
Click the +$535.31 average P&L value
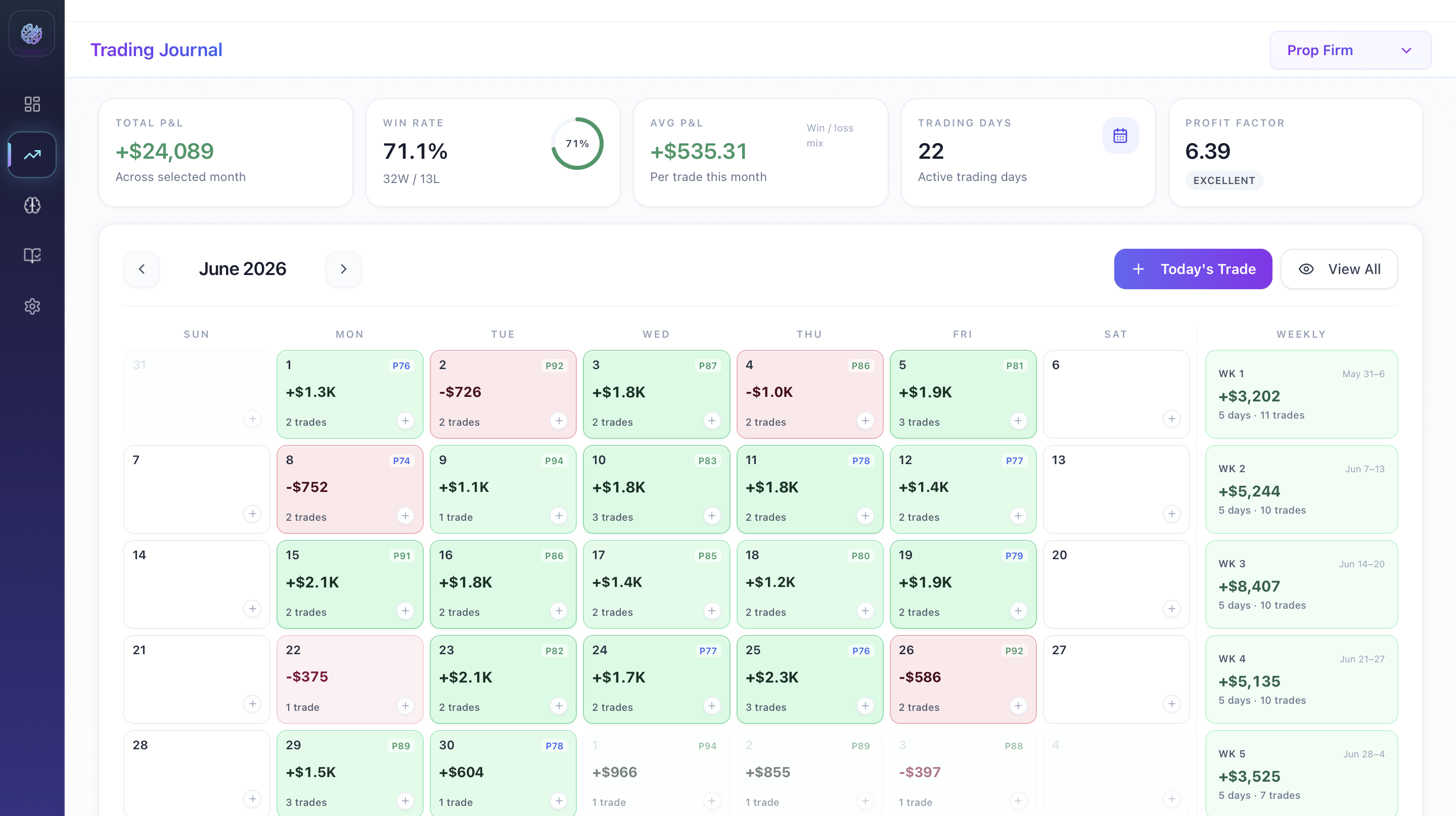(x=699, y=151)
